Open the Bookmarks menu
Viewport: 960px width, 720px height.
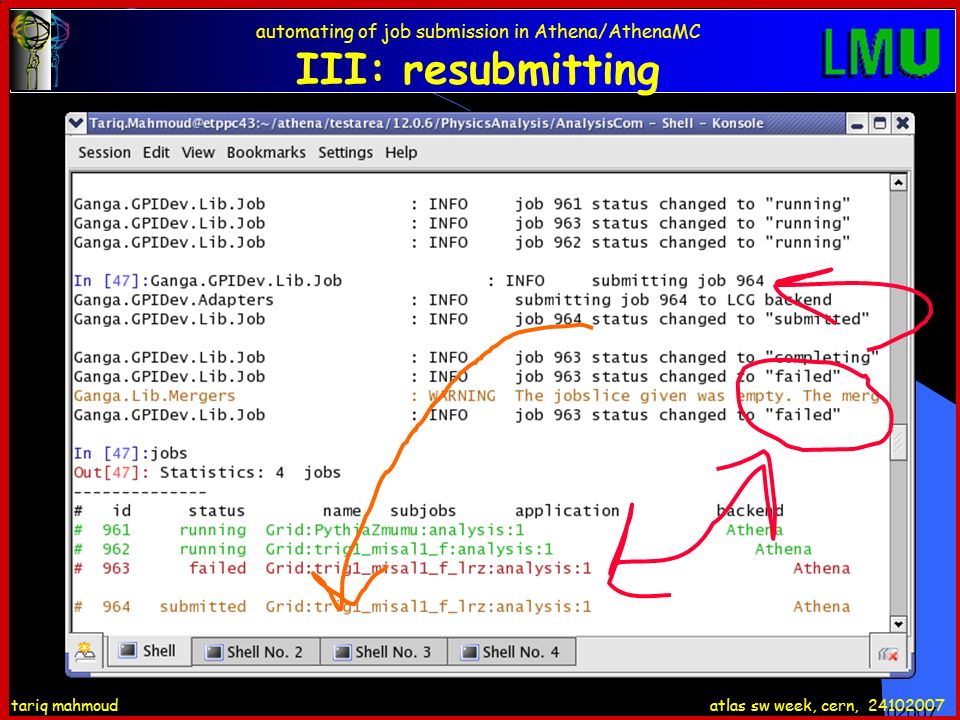pos(266,152)
